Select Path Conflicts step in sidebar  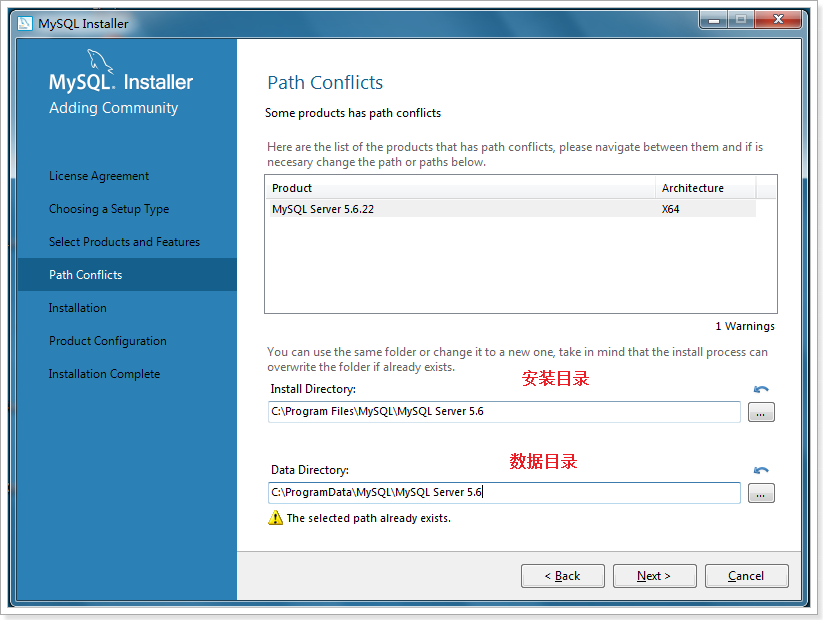(x=127, y=275)
